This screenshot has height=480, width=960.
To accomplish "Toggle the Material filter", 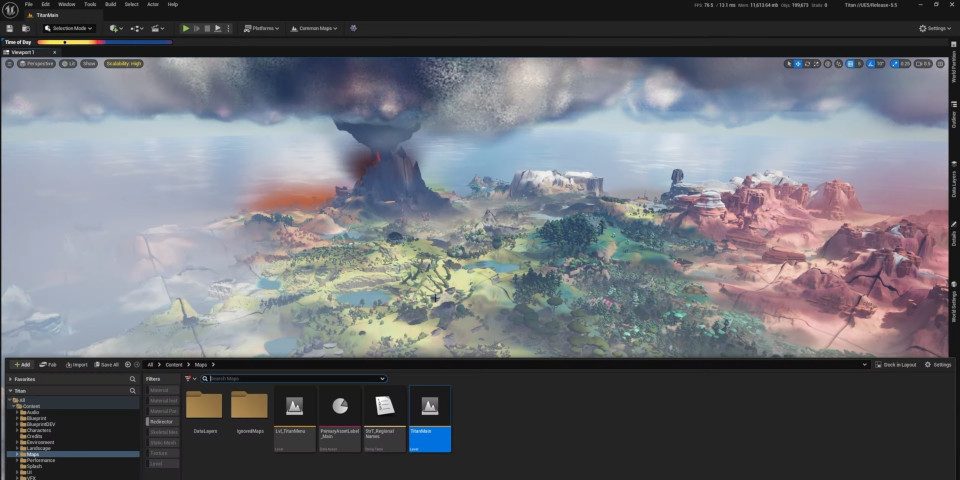I will (162, 390).
